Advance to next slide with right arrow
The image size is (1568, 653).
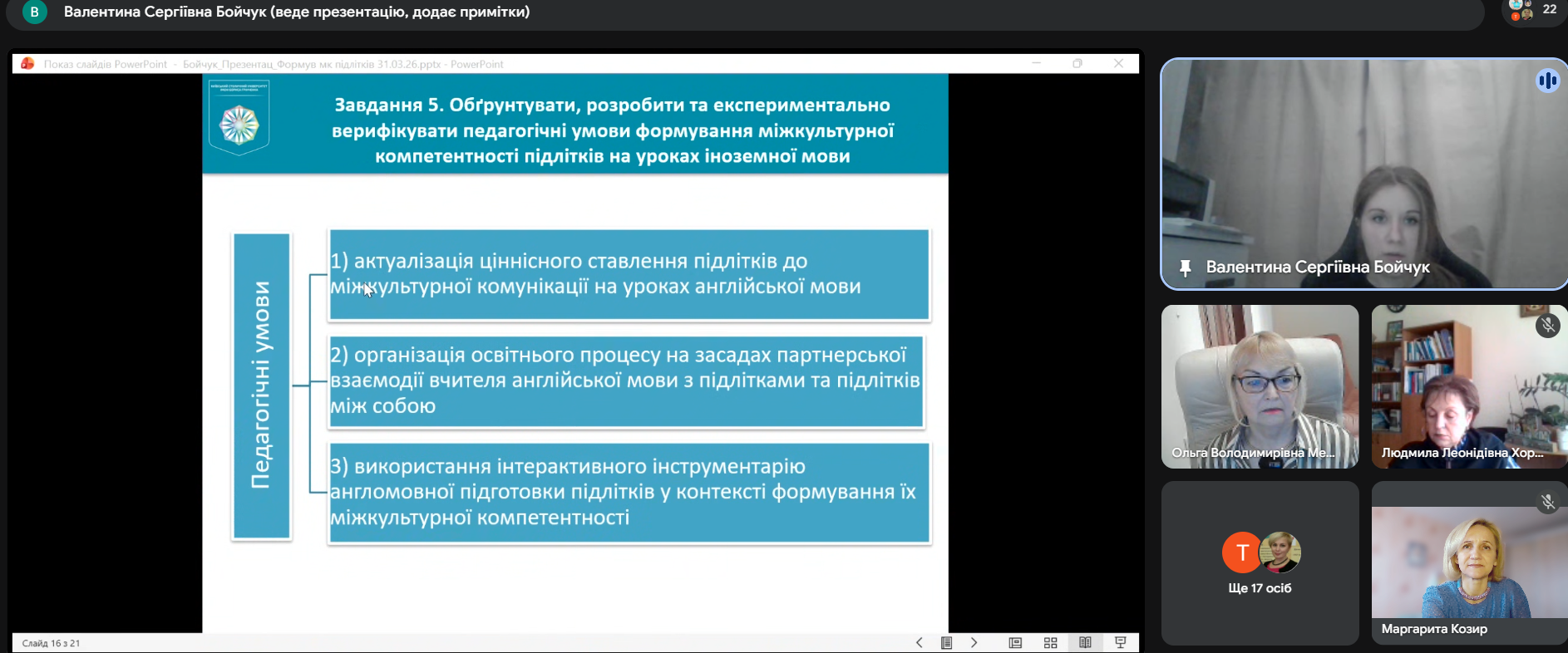click(974, 642)
